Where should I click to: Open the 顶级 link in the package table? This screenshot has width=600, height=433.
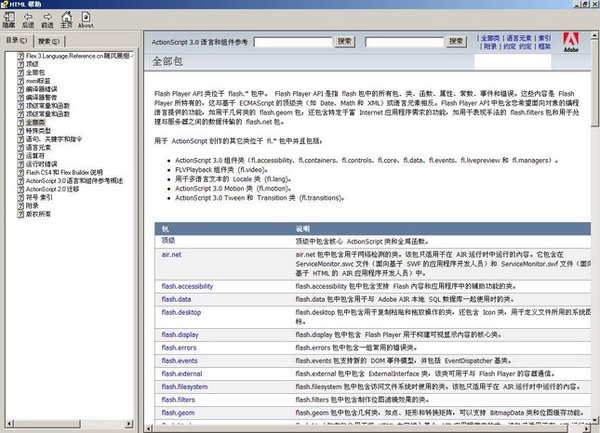[x=168, y=241]
